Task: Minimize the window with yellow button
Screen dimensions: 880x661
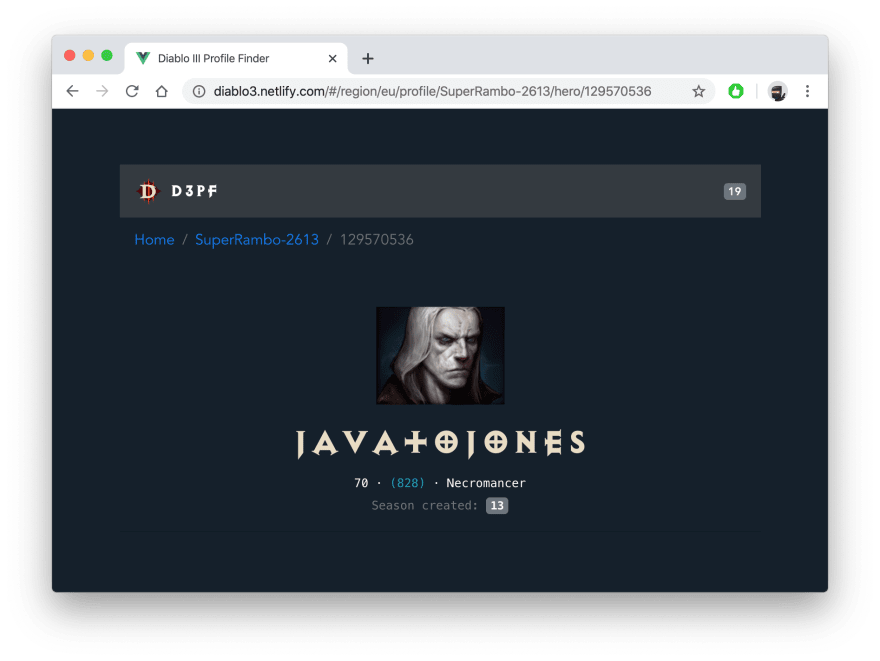Action: point(88,55)
